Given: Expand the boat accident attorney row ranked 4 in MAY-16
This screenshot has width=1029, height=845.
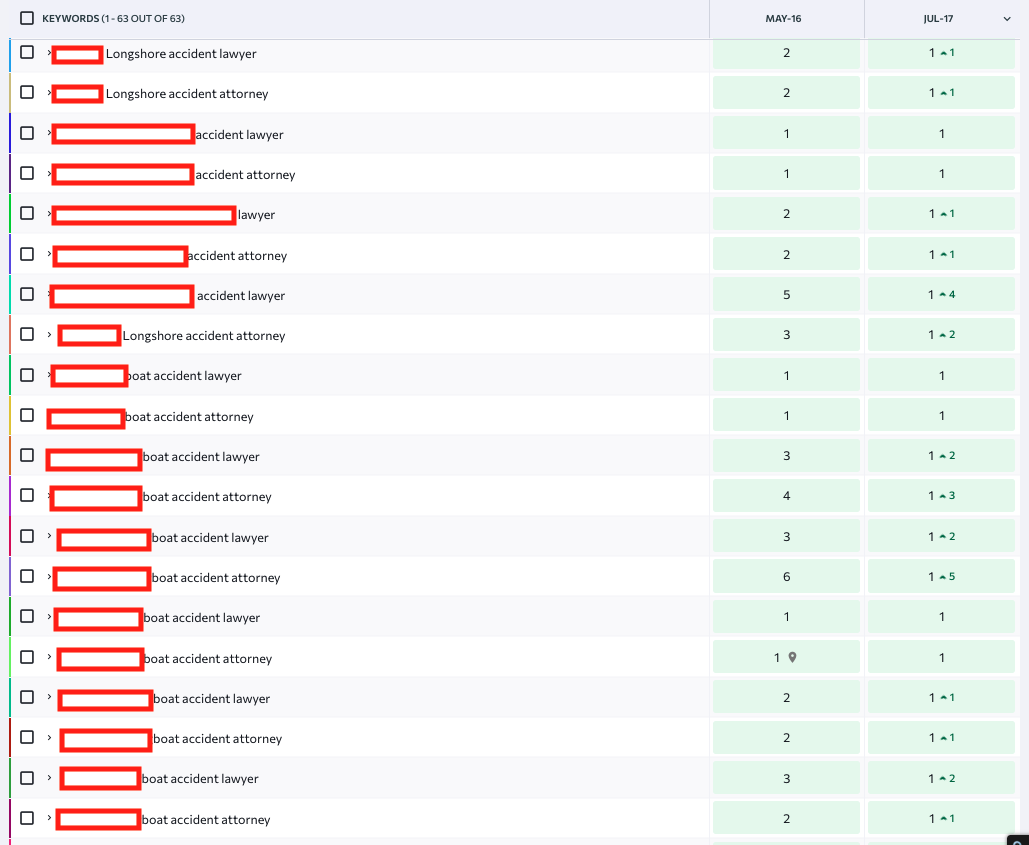Looking at the screenshot, I should pos(49,495).
